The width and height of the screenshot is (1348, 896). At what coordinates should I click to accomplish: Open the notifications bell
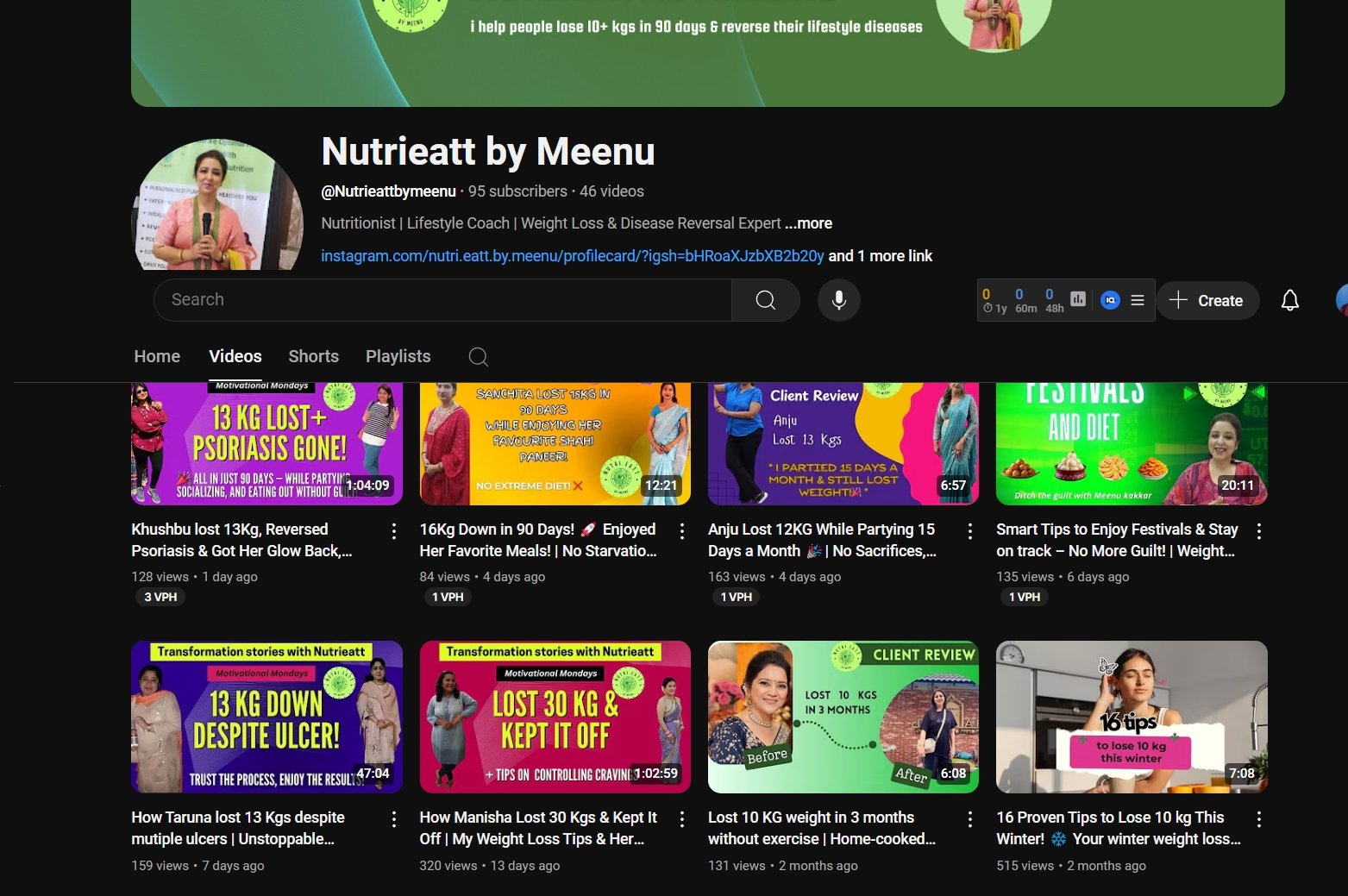tap(1289, 300)
